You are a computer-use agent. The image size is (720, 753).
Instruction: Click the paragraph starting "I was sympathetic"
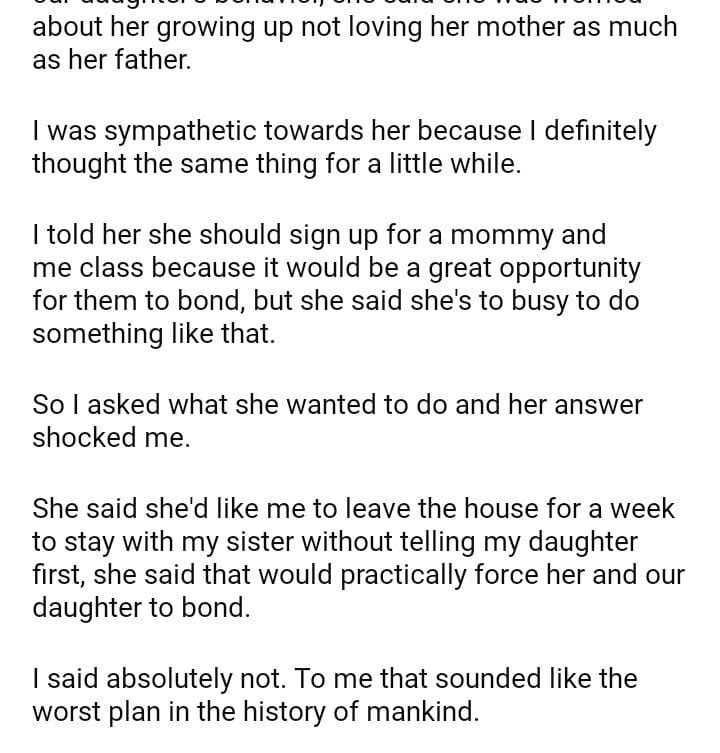click(344, 147)
